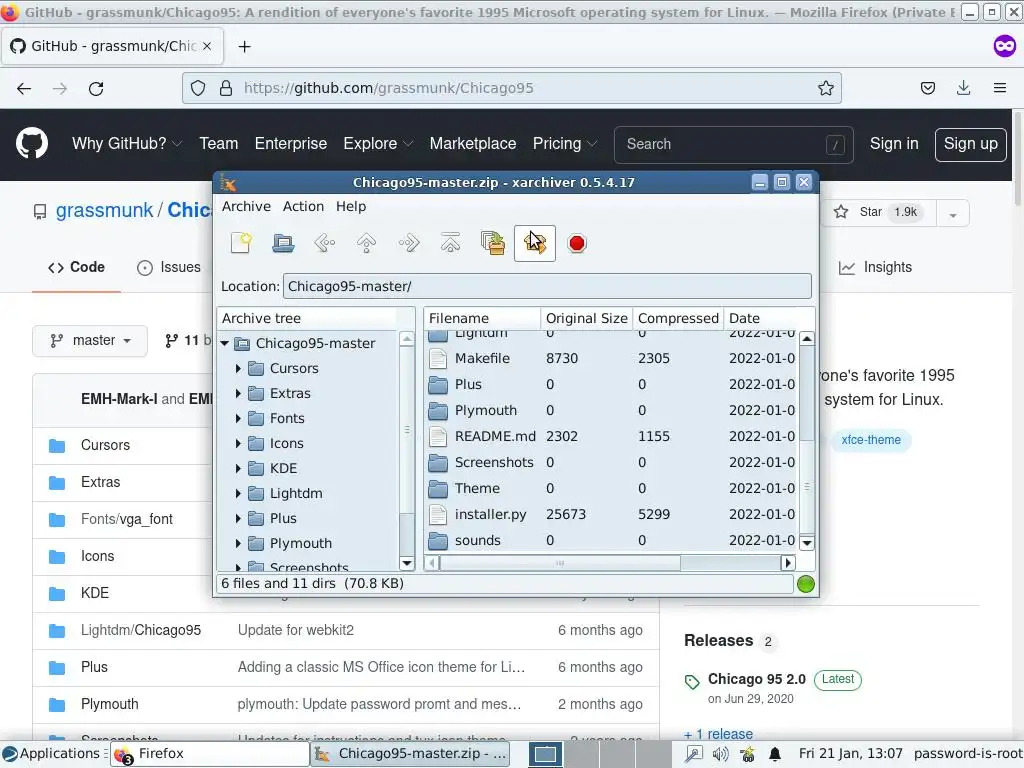Expand the Icons folder in archive tree

(238, 443)
